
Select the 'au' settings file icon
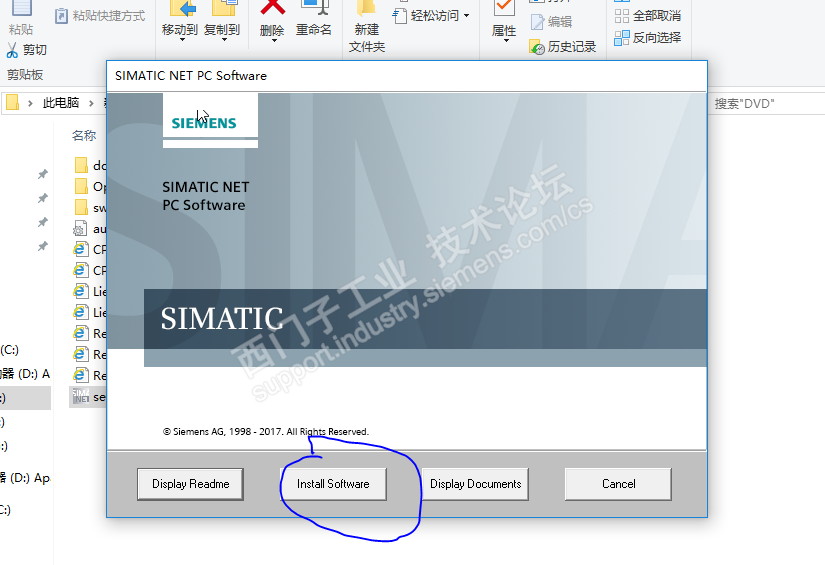click(x=80, y=228)
